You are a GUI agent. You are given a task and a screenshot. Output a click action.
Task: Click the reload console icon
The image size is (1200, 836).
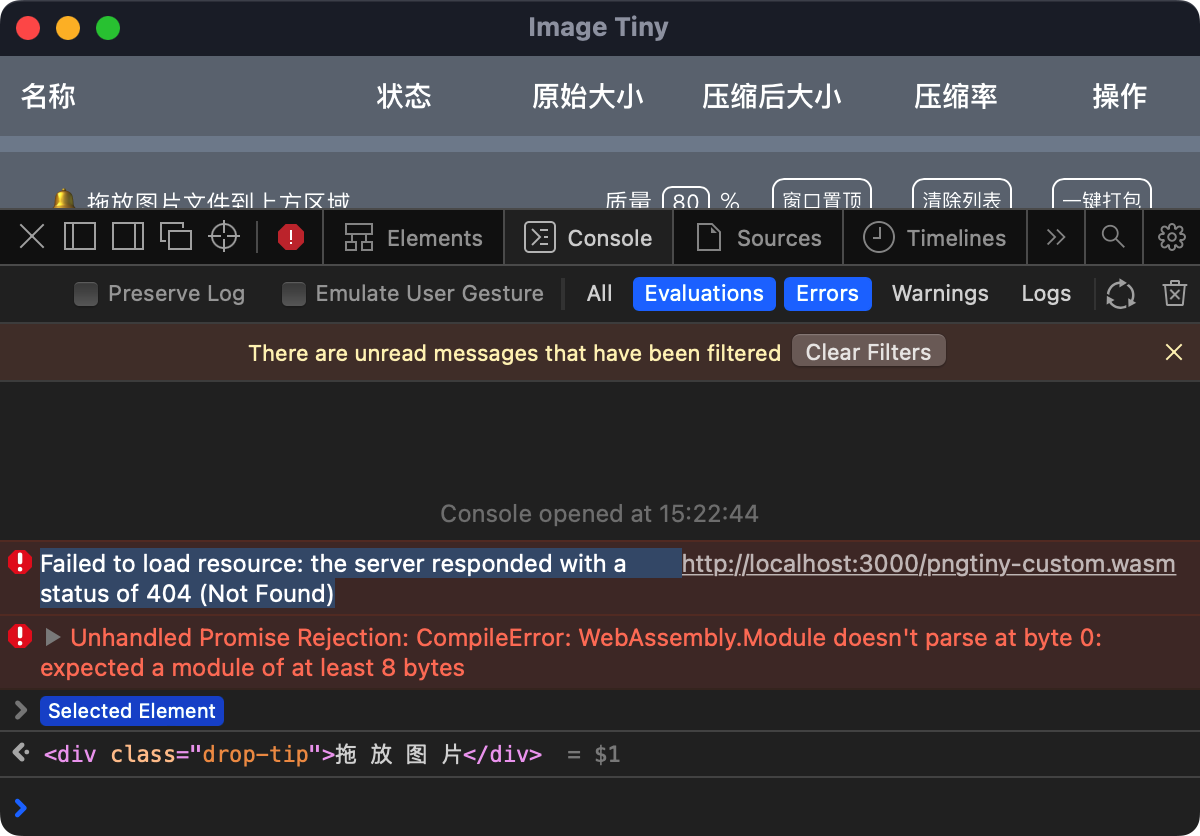pyautogui.click(x=1121, y=294)
